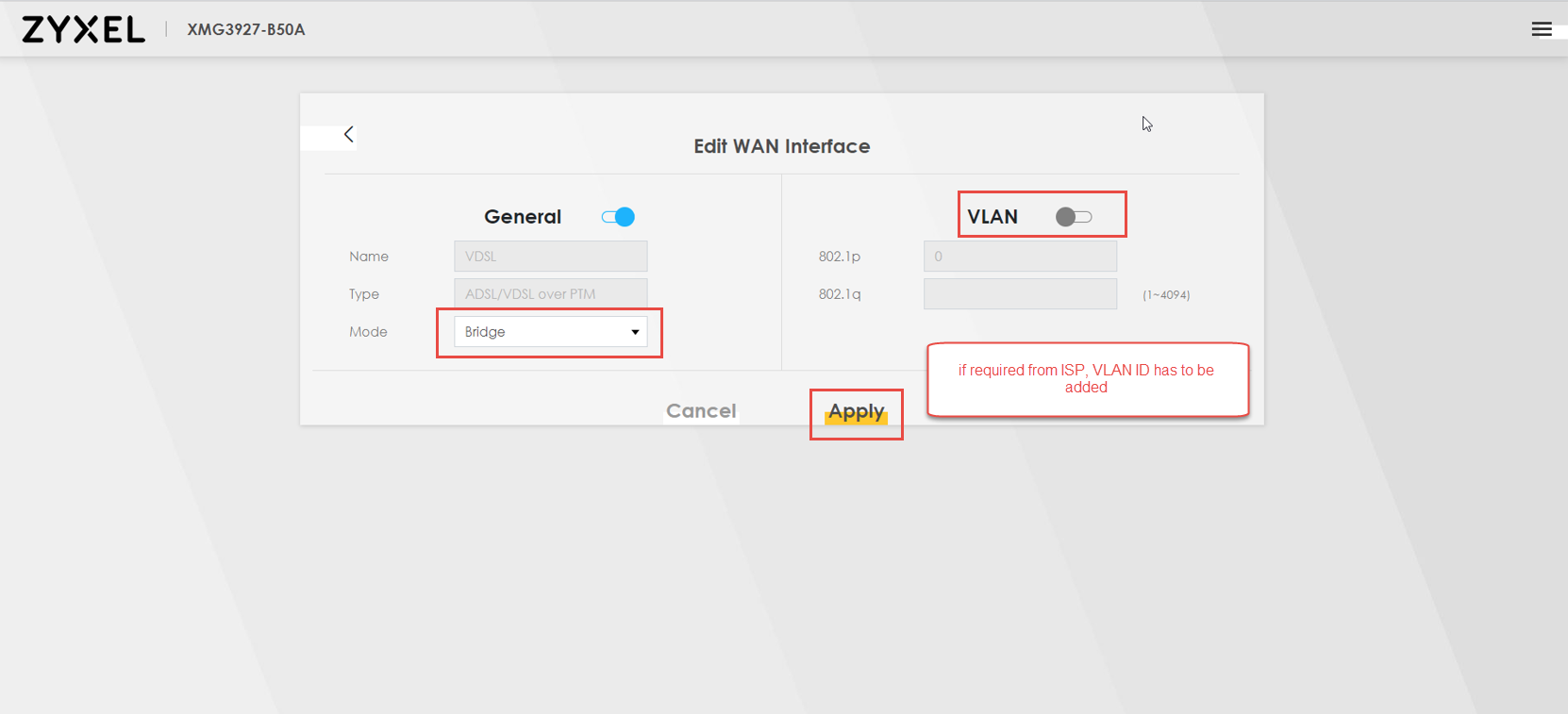Click the Name field containing VDSL
Image resolution: width=1568 pixels, height=714 pixels.
click(551, 257)
